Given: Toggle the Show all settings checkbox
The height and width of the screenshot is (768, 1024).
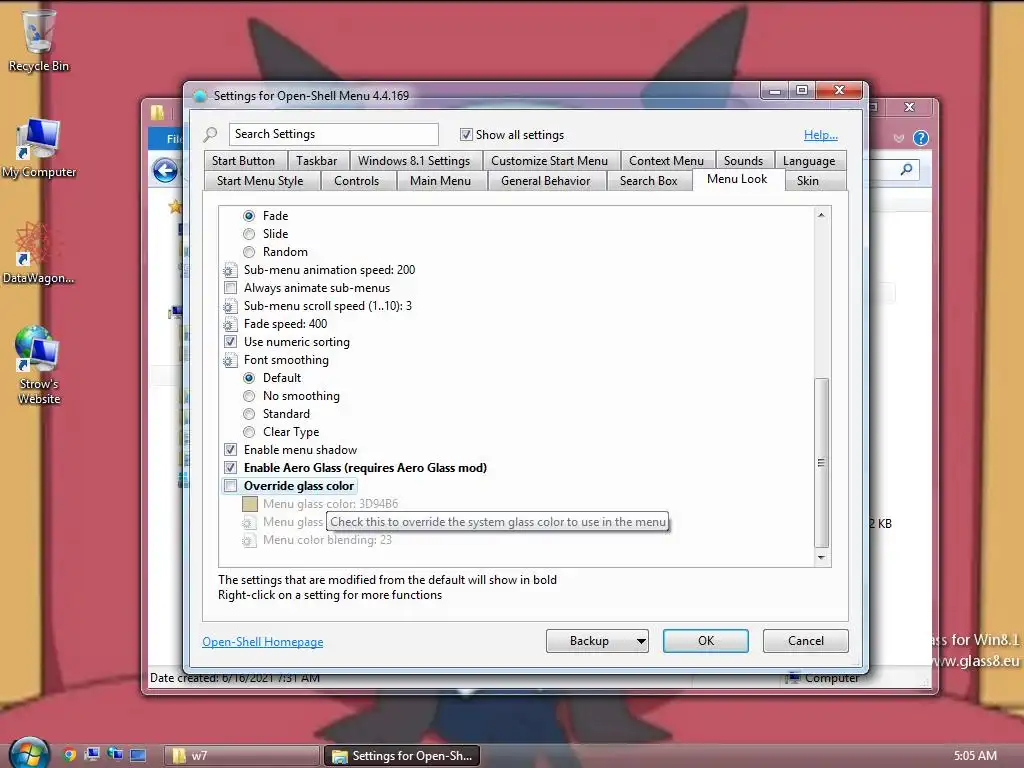Looking at the screenshot, I should pyautogui.click(x=466, y=135).
